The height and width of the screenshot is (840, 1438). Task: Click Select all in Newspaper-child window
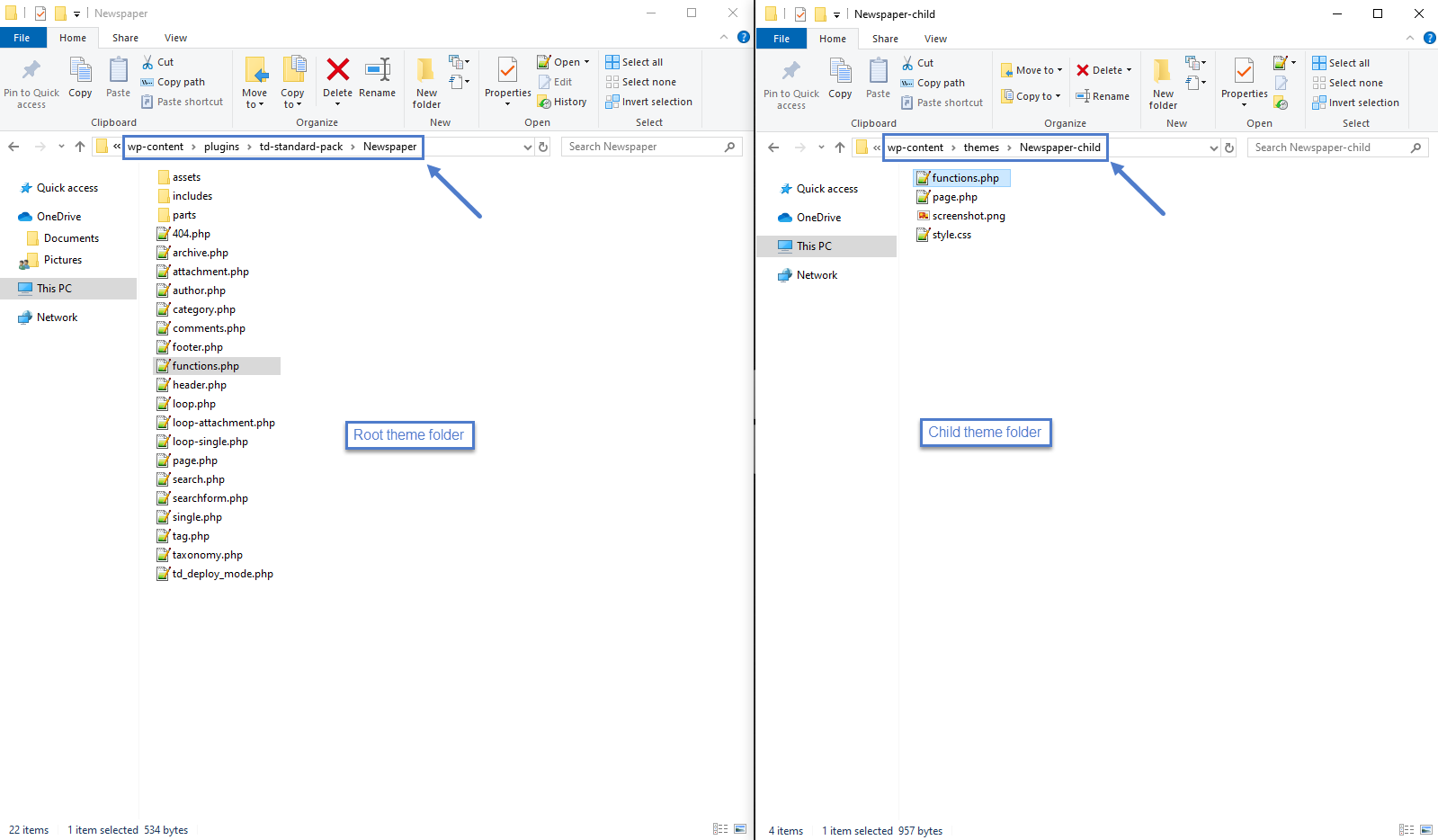[1341, 63]
